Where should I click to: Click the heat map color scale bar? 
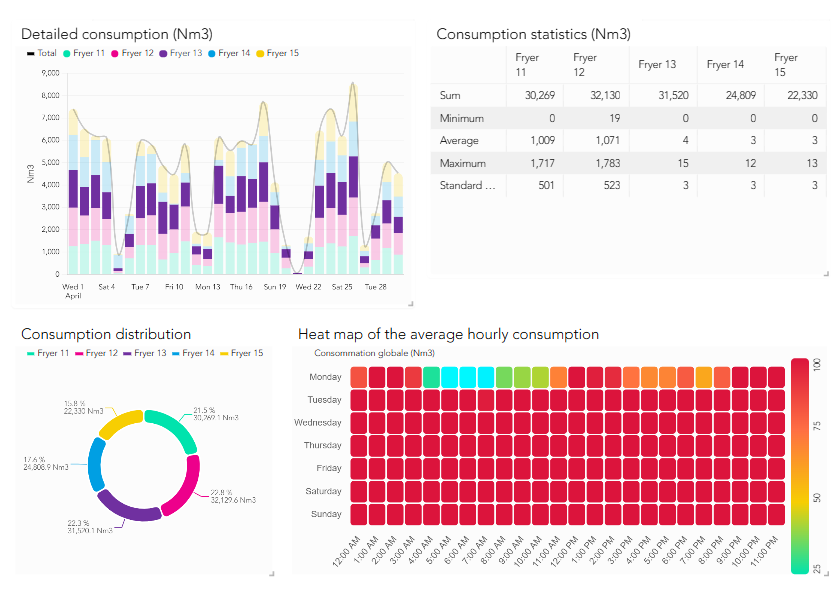coord(800,466)
